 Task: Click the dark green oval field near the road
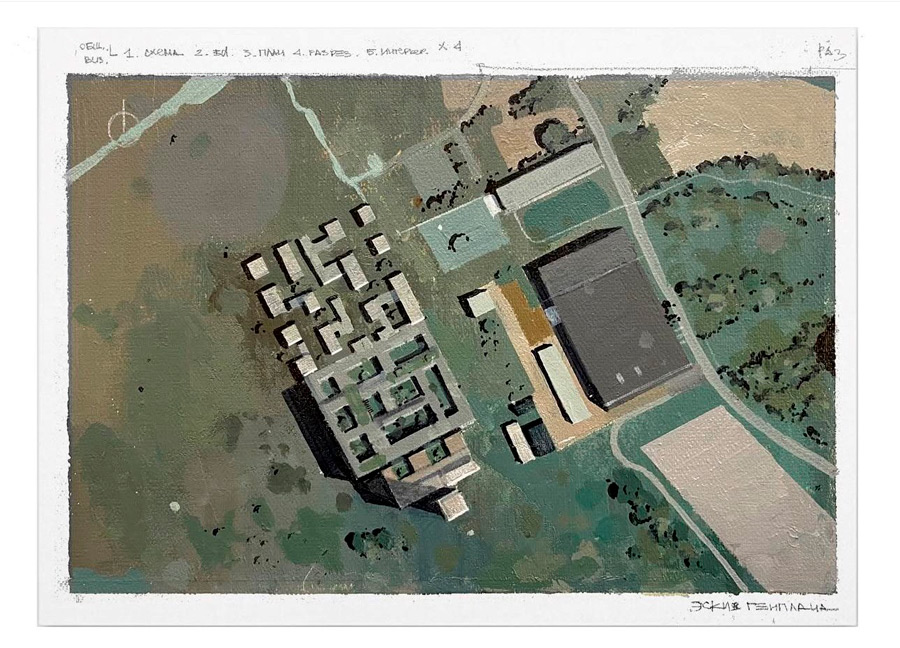click(566, 207)
